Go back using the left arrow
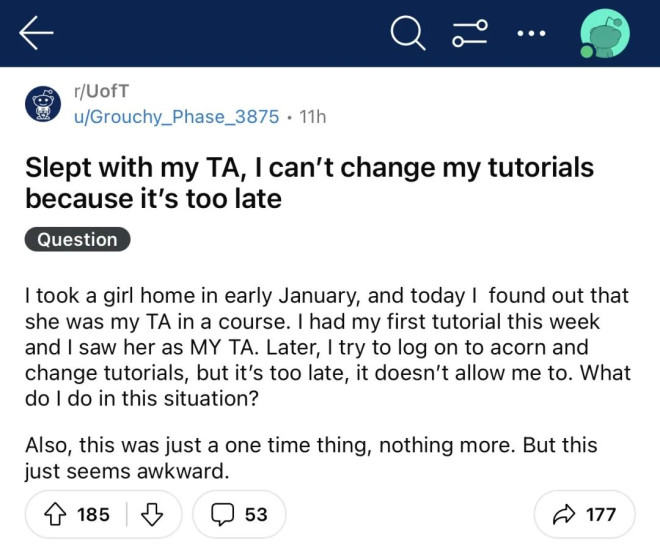 click(x=36, y=34)
